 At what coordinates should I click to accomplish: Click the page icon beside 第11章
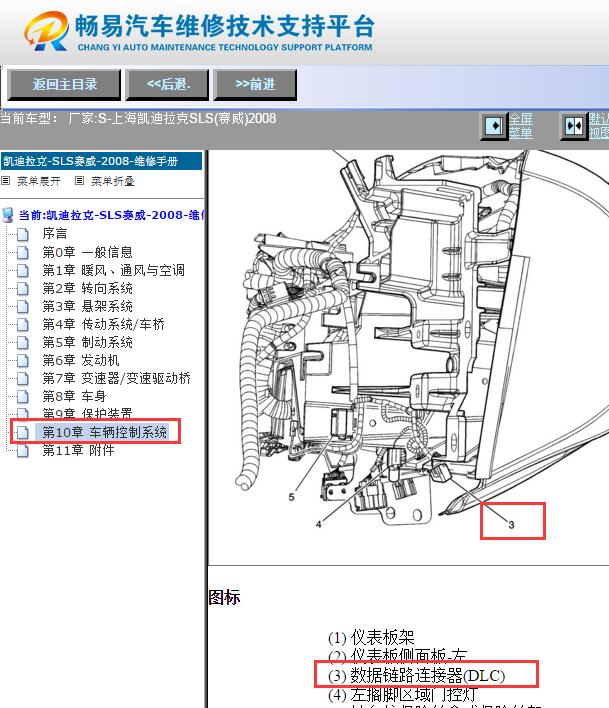pyautogui.click(x=23, y=451)
